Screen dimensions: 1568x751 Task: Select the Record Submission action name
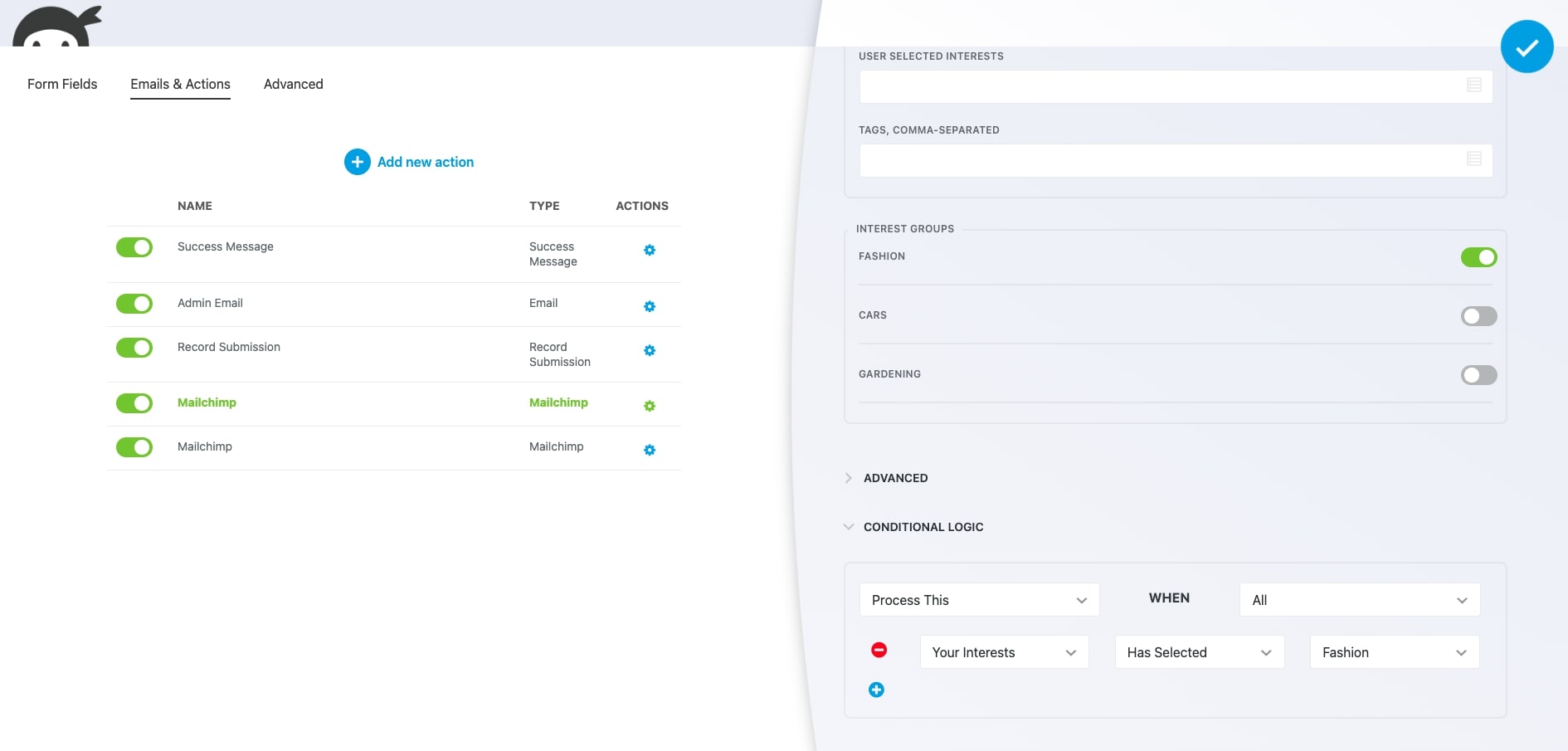229,347
